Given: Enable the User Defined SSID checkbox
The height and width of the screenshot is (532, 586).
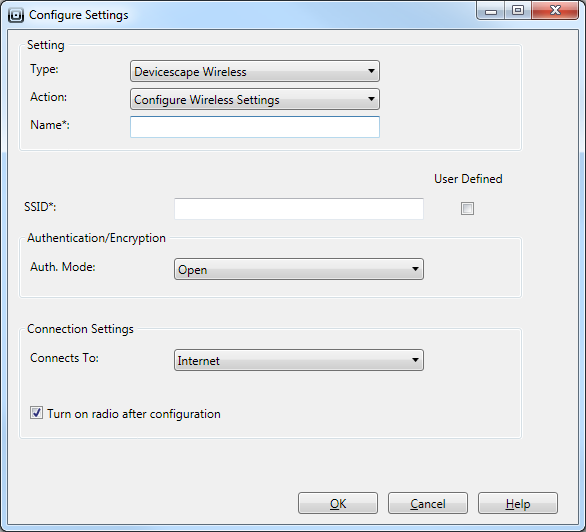Looking at the screenshot, I should (467, 208).
